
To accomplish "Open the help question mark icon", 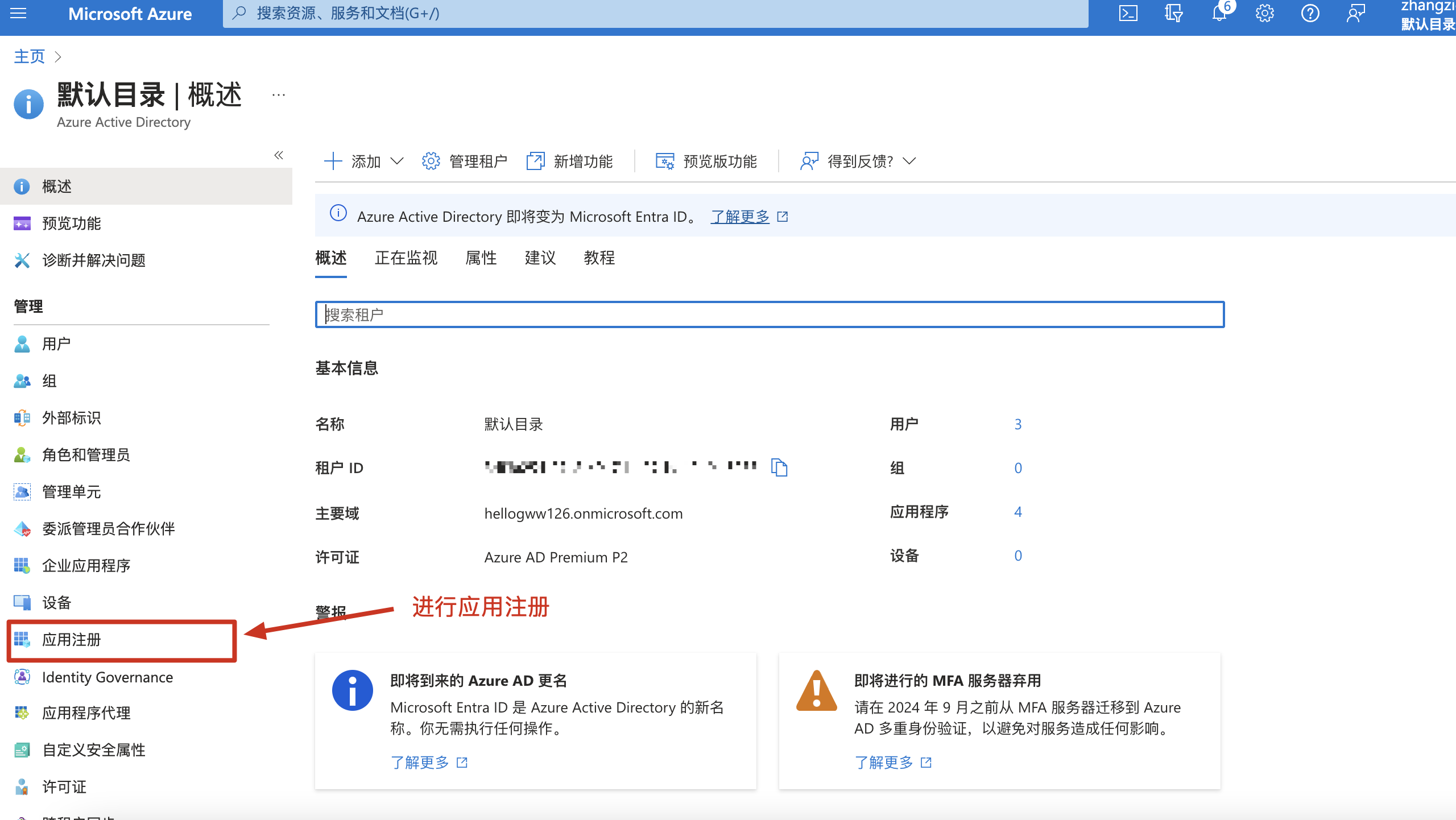I will coord(1310,13).
